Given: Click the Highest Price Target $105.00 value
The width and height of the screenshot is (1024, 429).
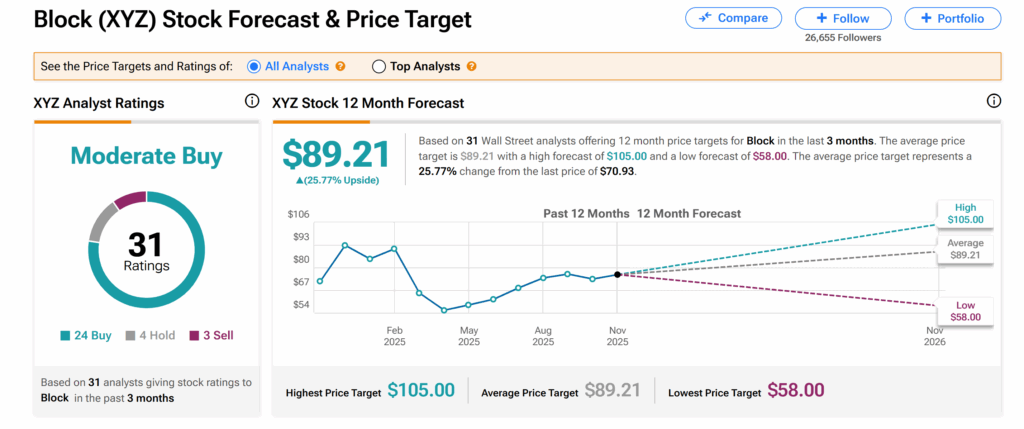Looking at the screenshot, I should (421, 391).
